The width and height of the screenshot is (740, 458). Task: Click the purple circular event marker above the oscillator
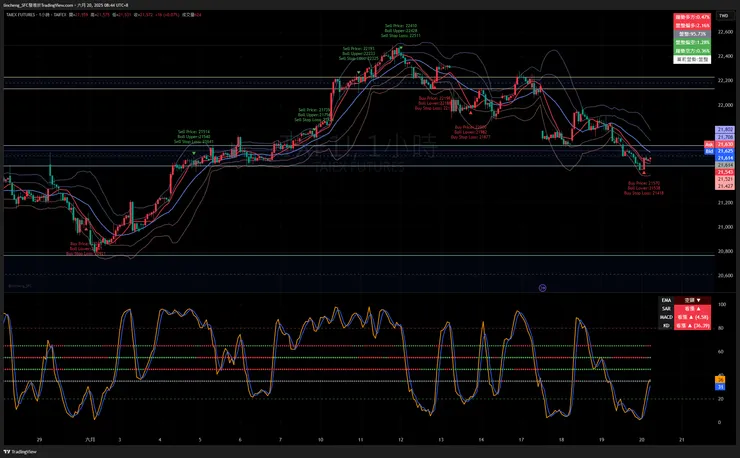point(542,288)
